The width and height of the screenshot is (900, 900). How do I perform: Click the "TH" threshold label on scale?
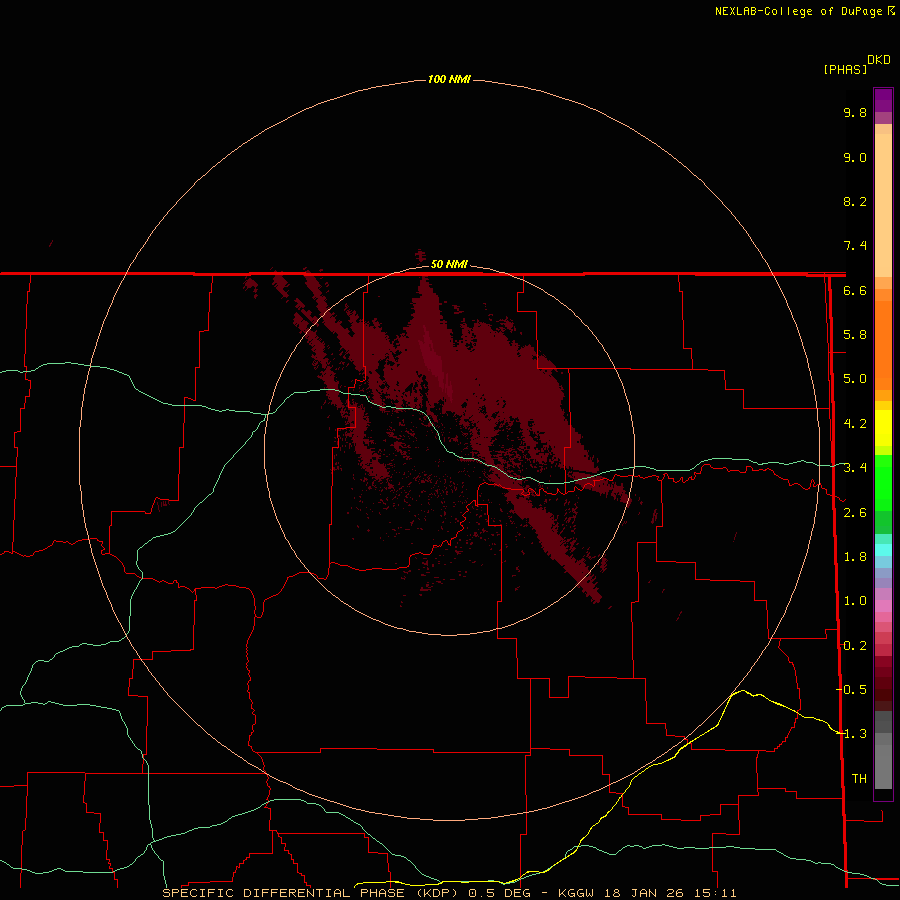tap(859, 779)
